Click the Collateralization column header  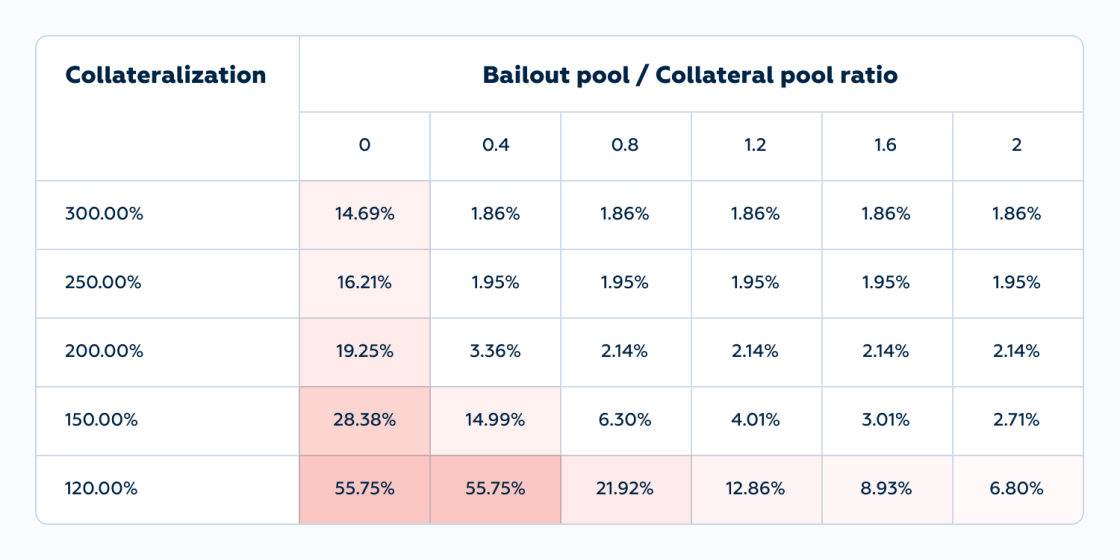pyautogui.click(x=166, y=75)
